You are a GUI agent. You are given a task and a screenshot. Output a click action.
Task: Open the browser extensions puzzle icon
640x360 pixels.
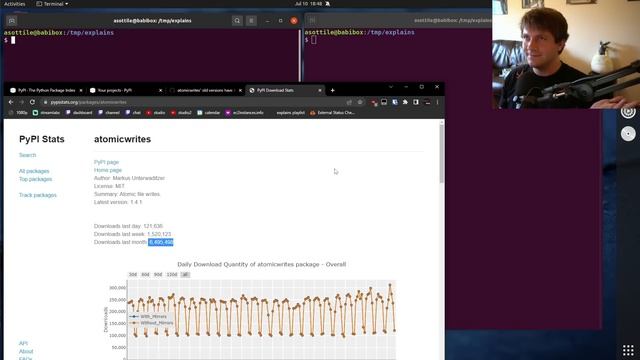pos(405,102)
